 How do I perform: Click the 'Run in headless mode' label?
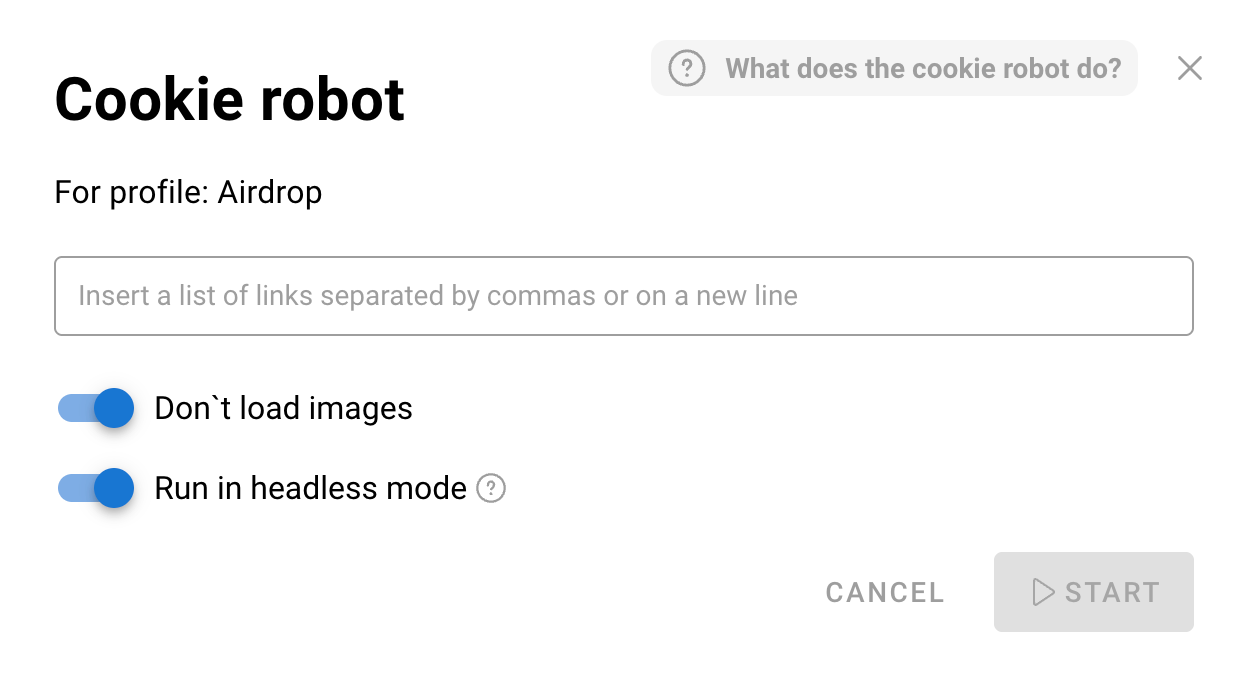310,488
